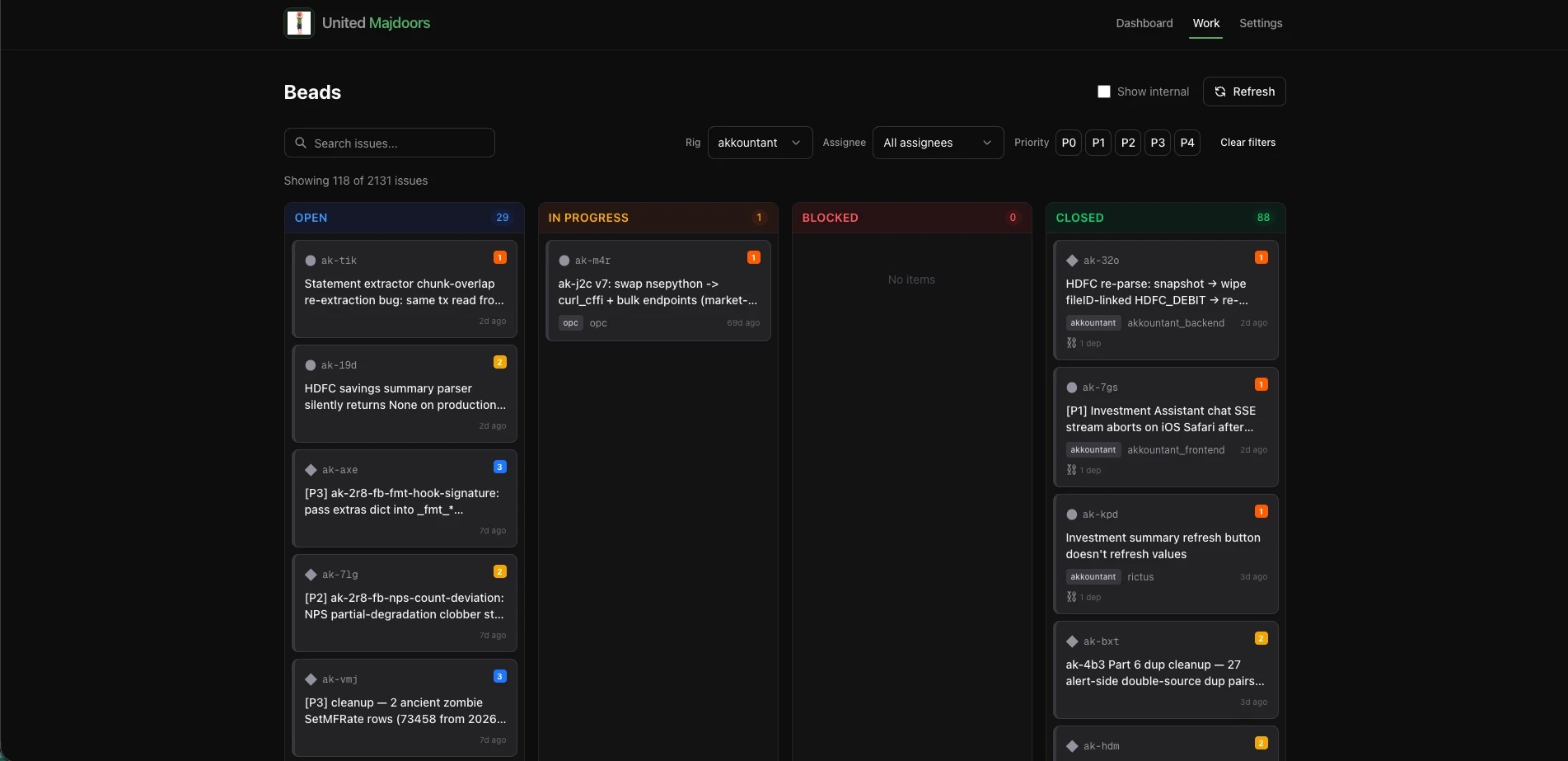Screen dimensions: 1568x761
Task: Open the Rig dropdown showing akkountant
Action: click(760, 143)
